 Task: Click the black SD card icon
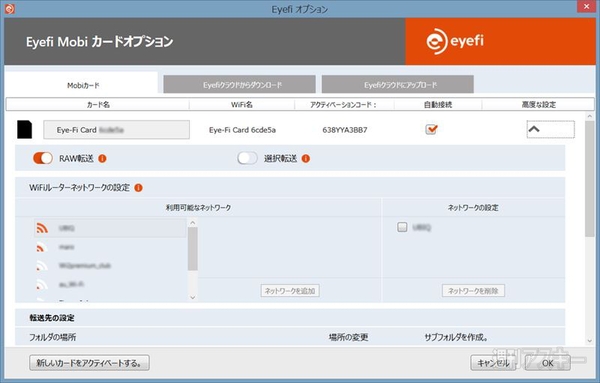coord(24,129)
